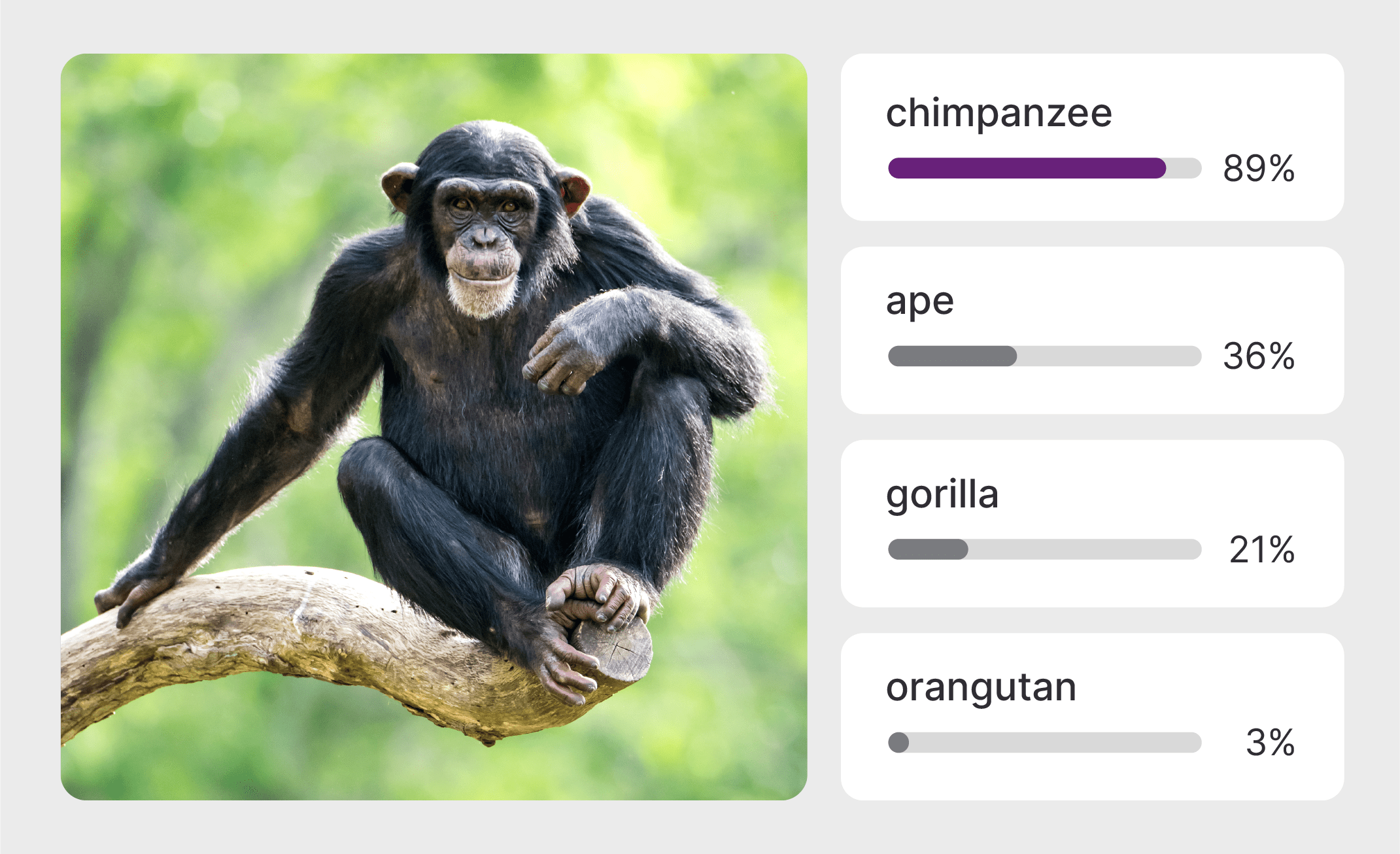
Task: Click the 36% confidence value
Action: tap(1259, 356)
